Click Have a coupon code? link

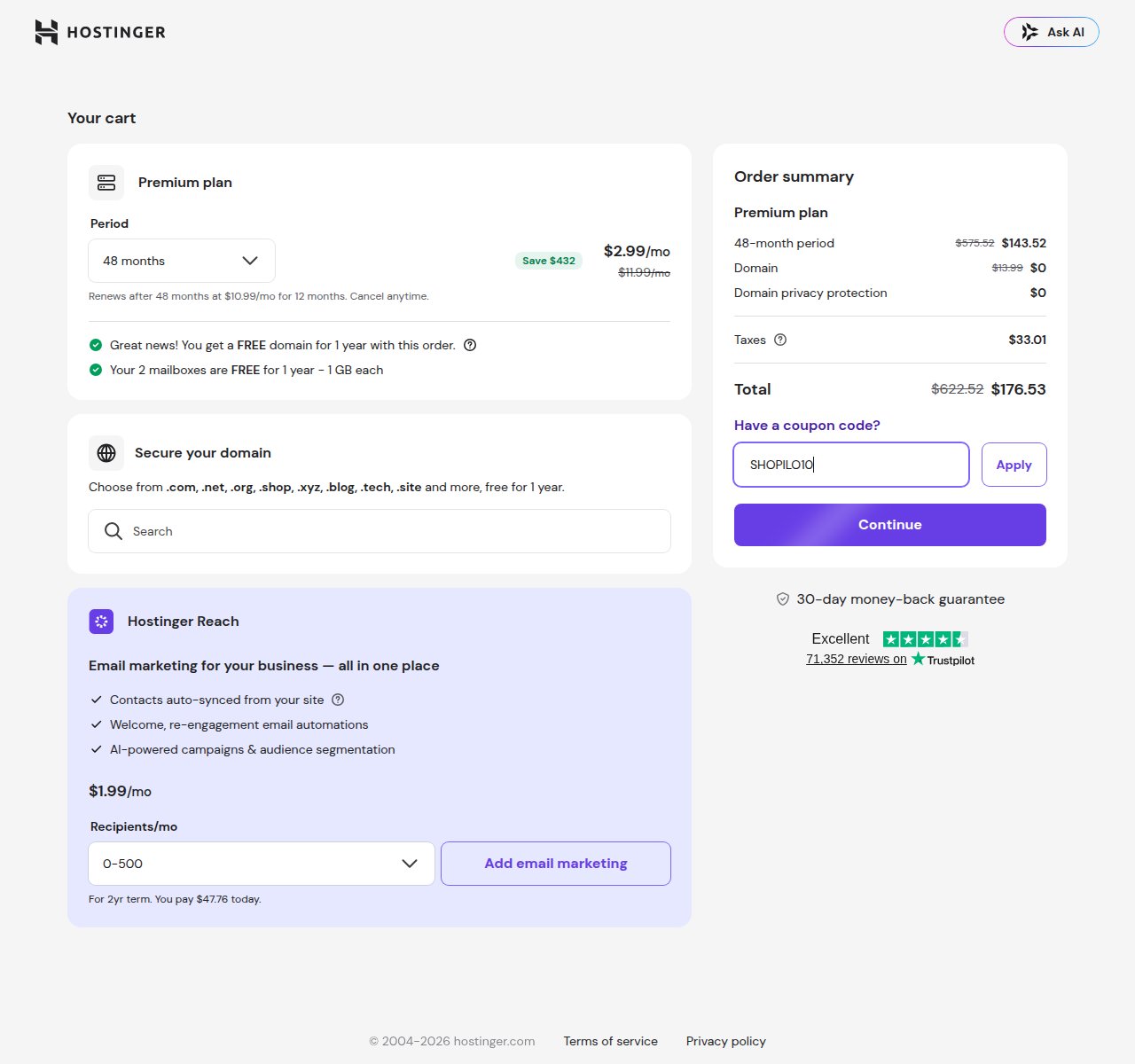tap(807, 426)
